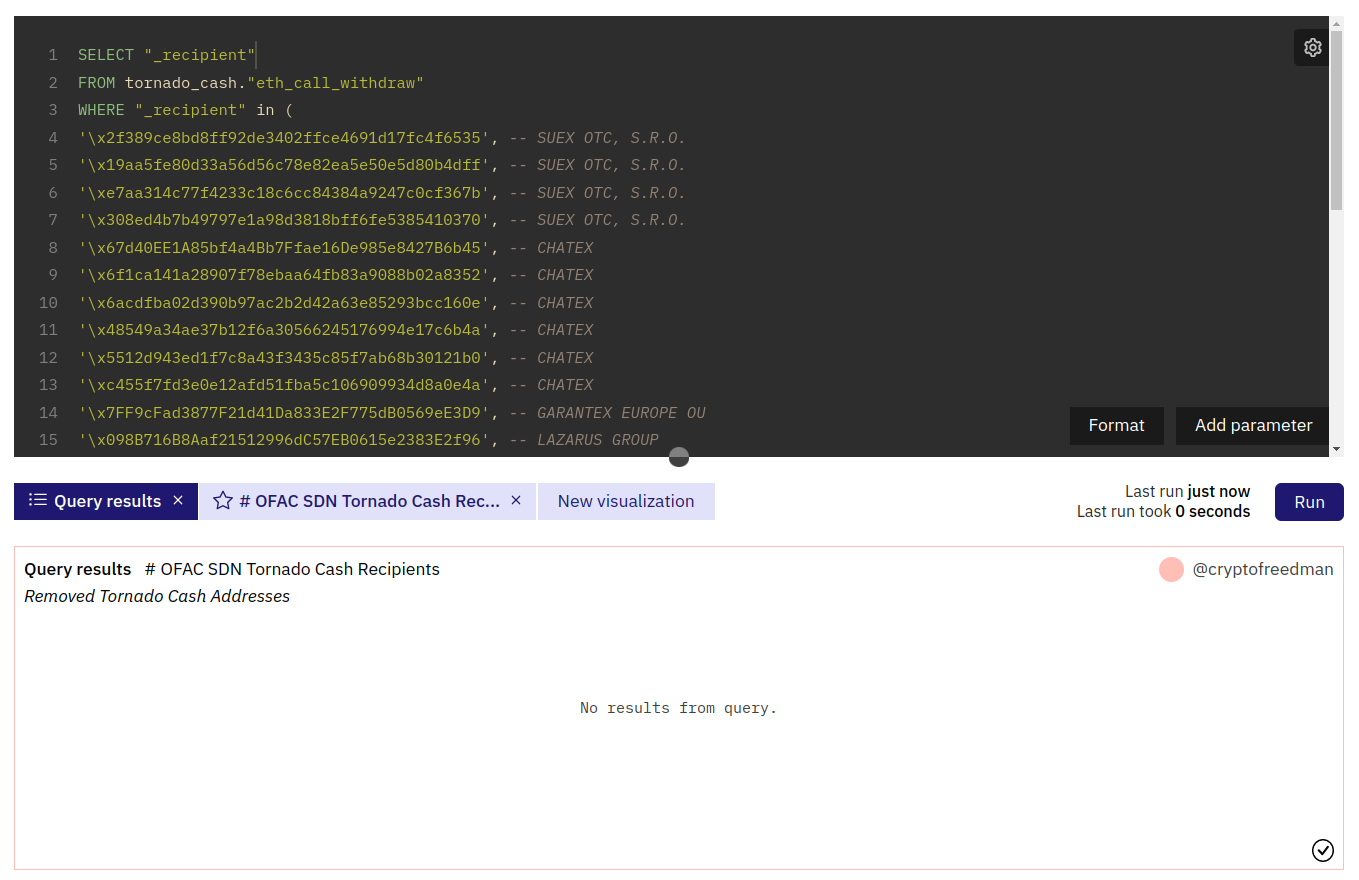The image size is (1359, 880).
Task: Click address \x48549a34ae37b12f on line 11
Action: pyautogui.click(x=284, y=330)
